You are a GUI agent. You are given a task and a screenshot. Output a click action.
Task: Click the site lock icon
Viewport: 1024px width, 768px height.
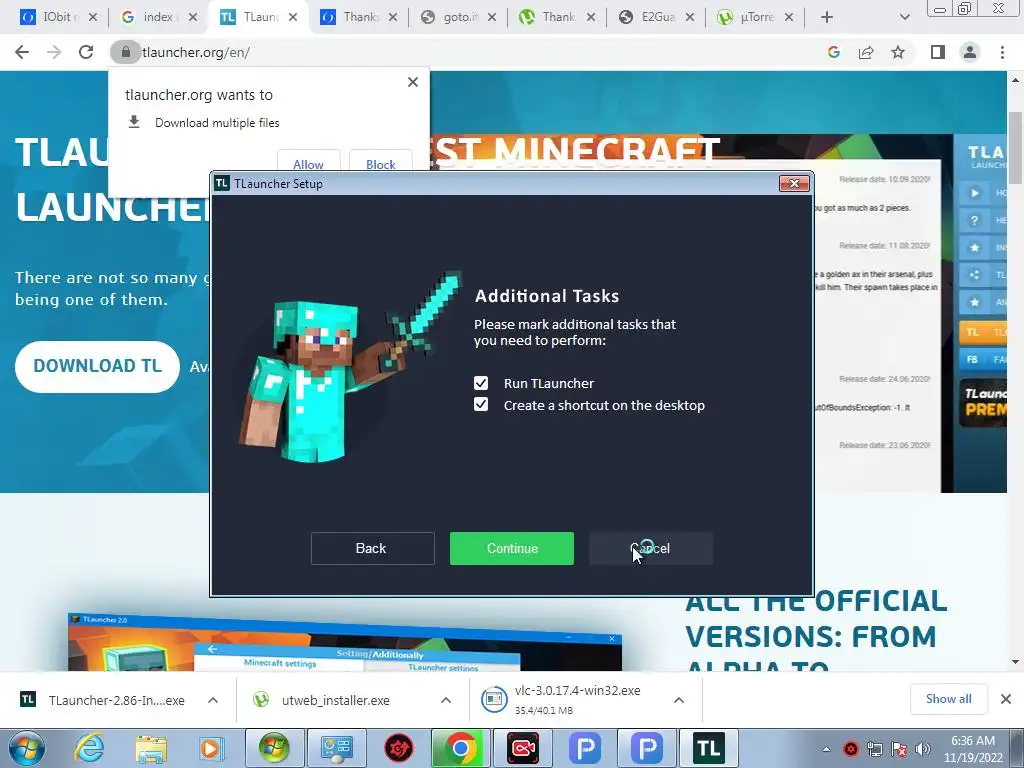[x=126, y=52]
